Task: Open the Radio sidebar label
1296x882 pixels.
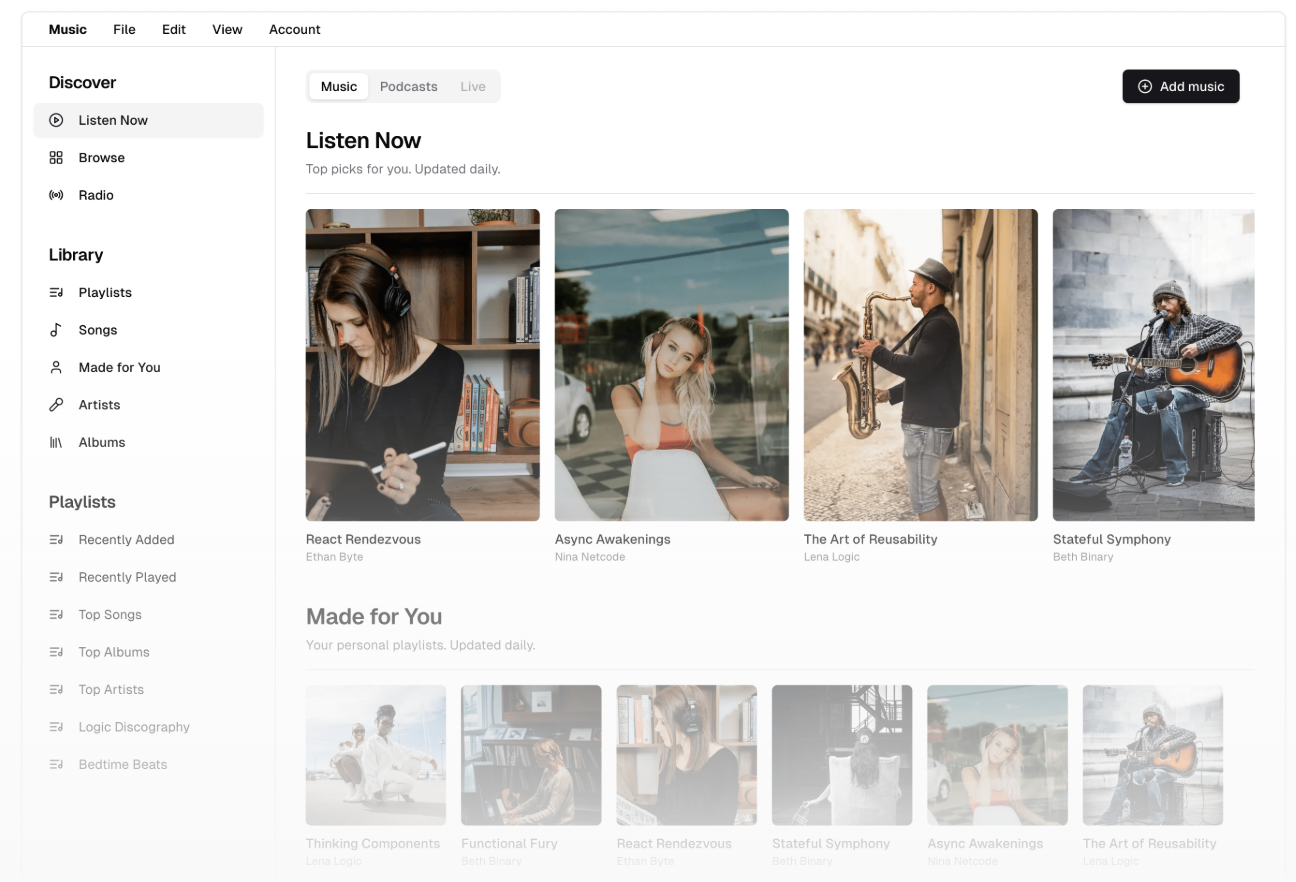Action: tap(96, 195)
